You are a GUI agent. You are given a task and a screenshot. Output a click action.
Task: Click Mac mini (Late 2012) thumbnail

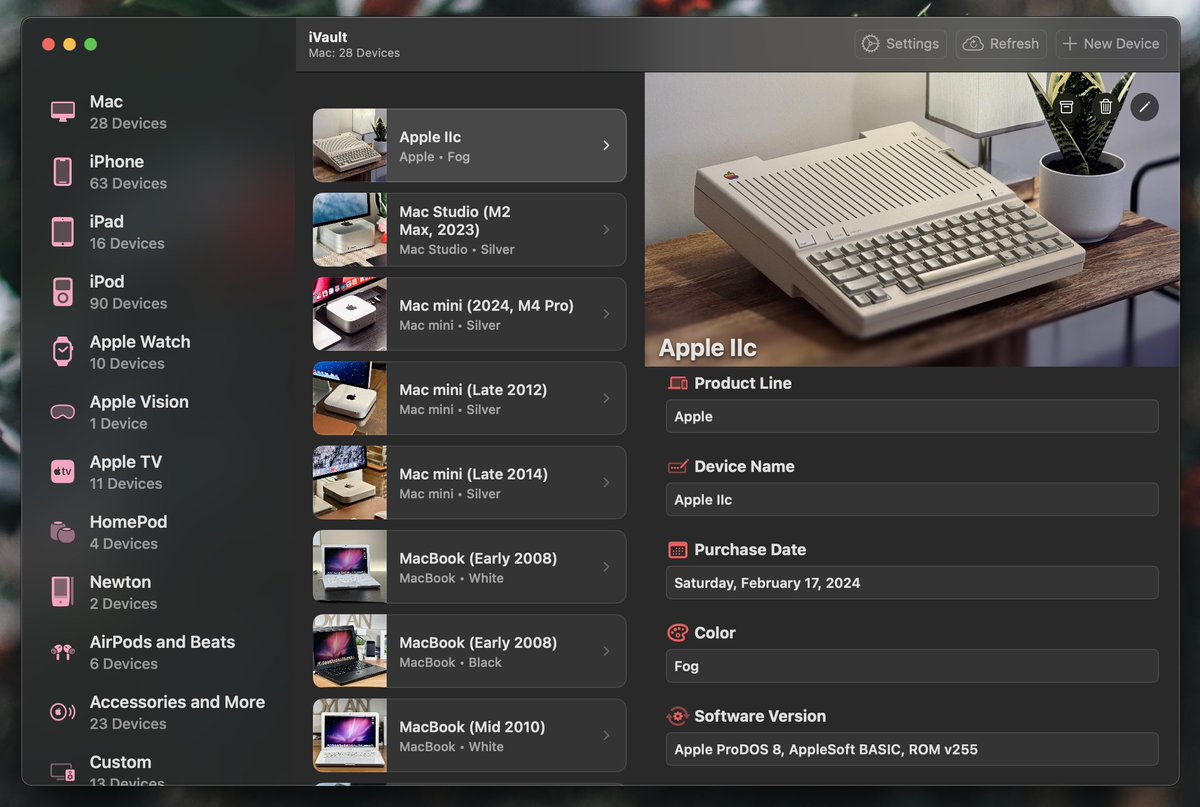350,398
